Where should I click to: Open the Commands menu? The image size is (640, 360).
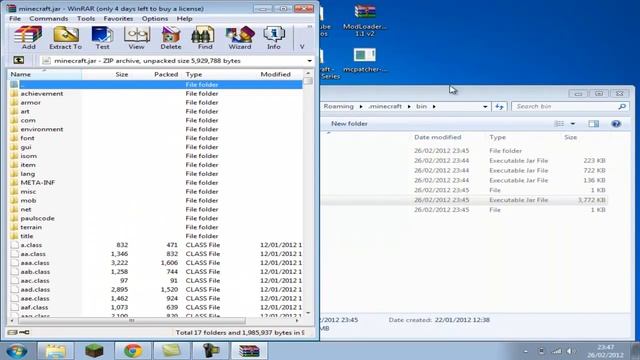pyautogui.click(x=49, y=19)
